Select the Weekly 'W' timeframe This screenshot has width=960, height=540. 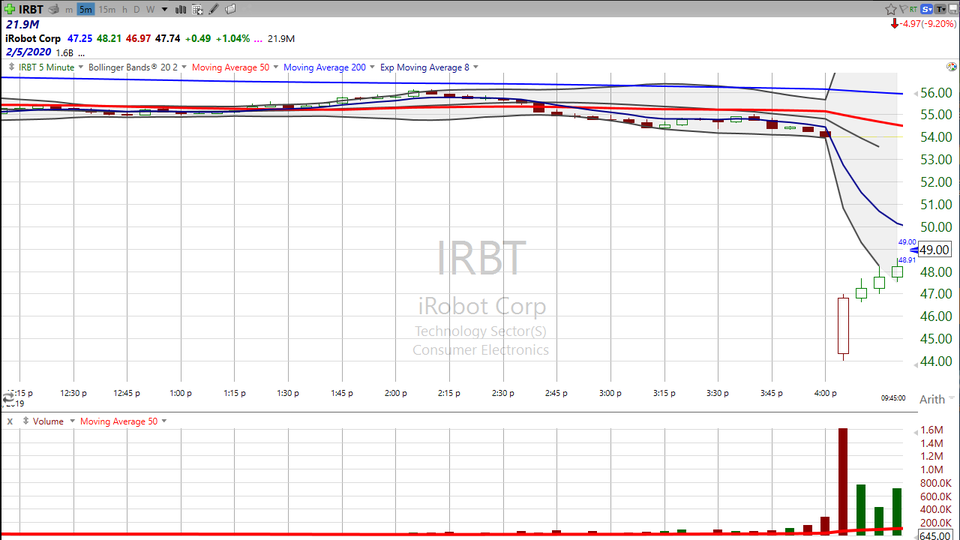coord(150,9)
